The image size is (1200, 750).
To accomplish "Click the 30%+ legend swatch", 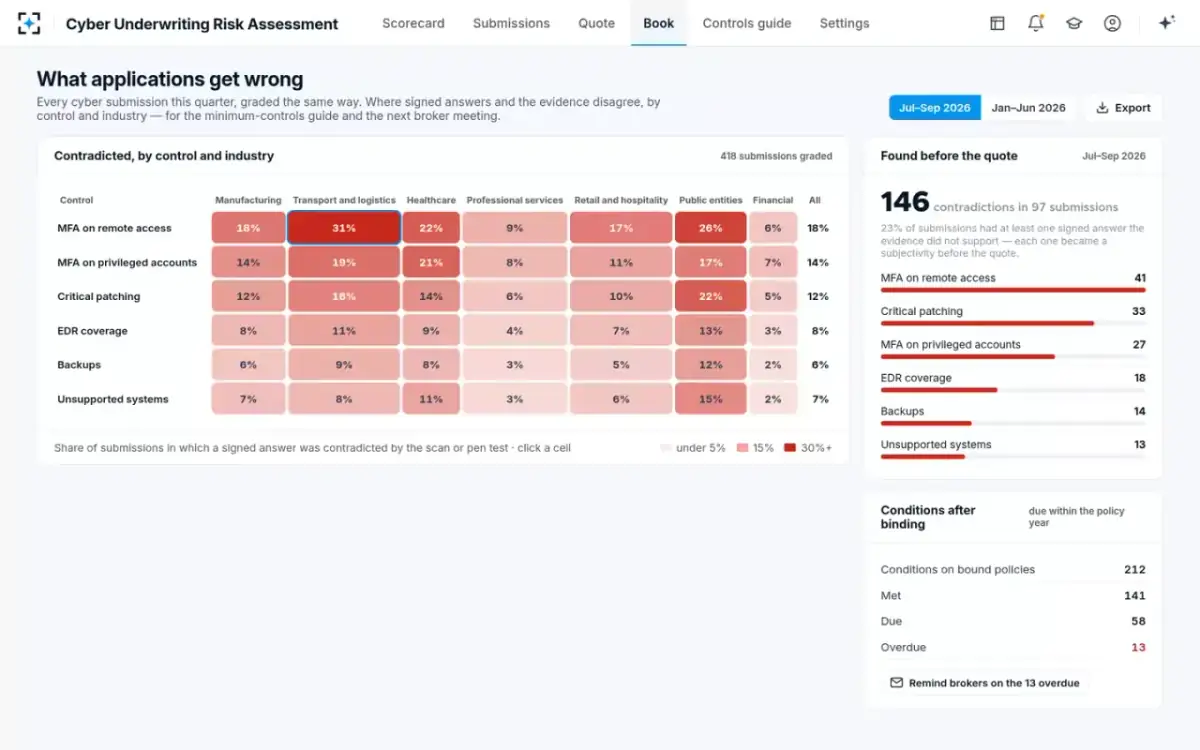I will pyautogui.click(x=790, y=448).
